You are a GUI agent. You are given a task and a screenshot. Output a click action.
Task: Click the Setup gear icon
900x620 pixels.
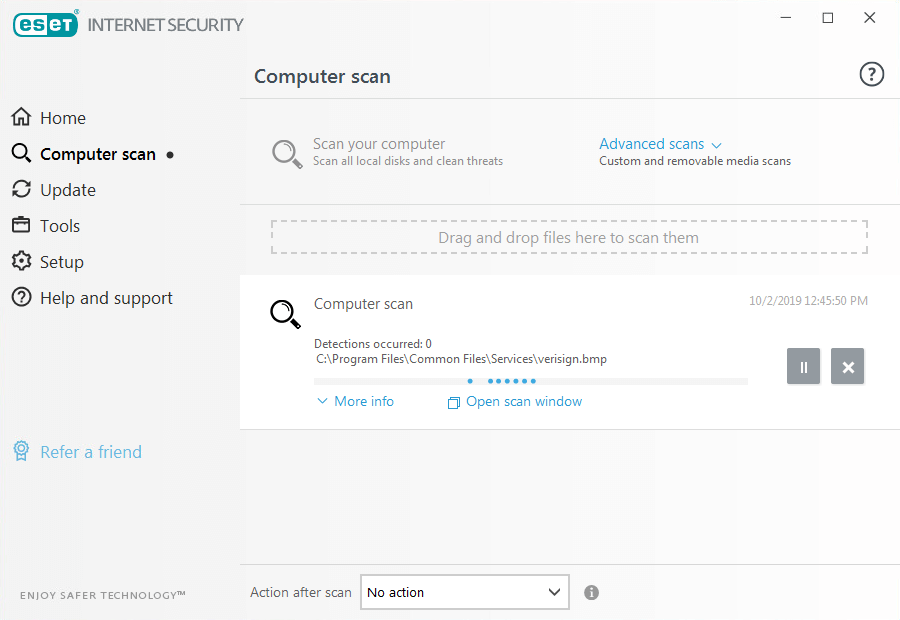[21, 262]
